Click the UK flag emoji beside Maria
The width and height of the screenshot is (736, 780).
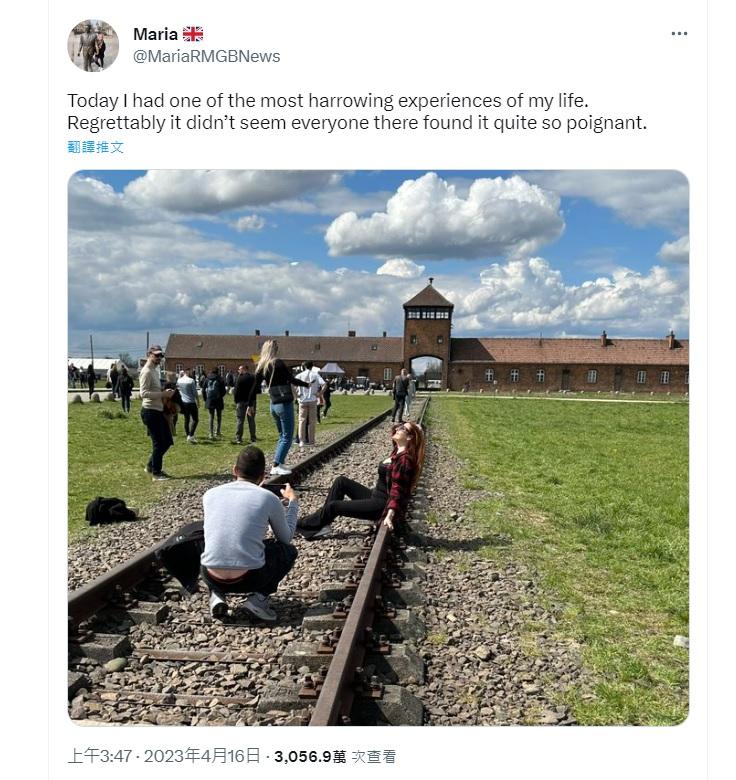pos(193,34)
